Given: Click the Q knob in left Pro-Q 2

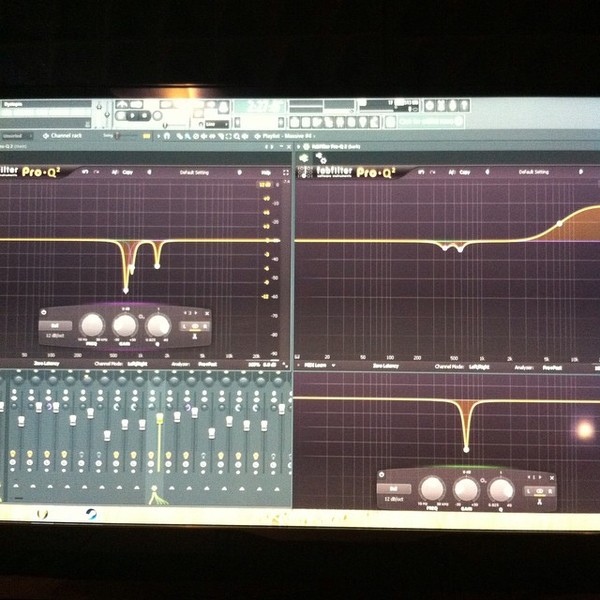Looking at the screenshot, I should click(x=158, y=326).
